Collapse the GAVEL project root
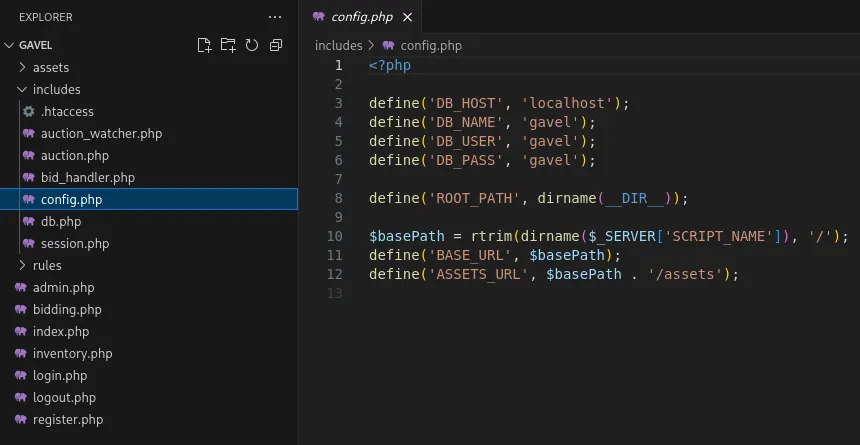The width and height of the screenshot is (860, 445). [x=10, y=45]
